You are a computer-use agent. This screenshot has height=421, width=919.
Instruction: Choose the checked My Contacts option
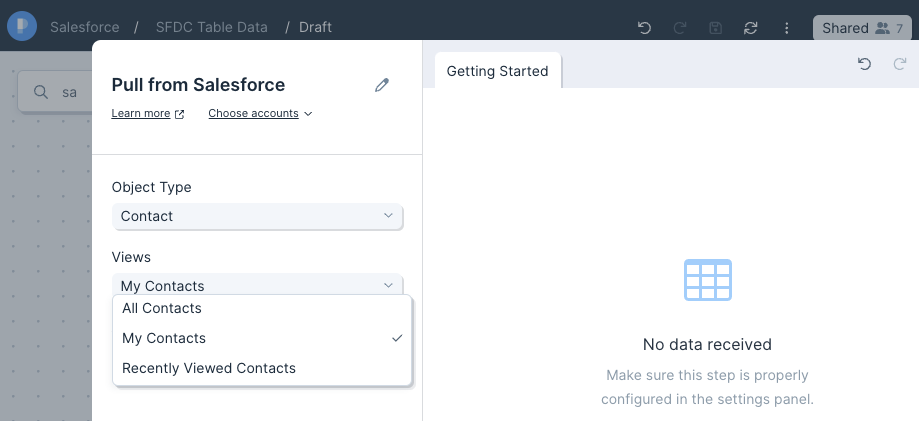(x=263, y=338)
